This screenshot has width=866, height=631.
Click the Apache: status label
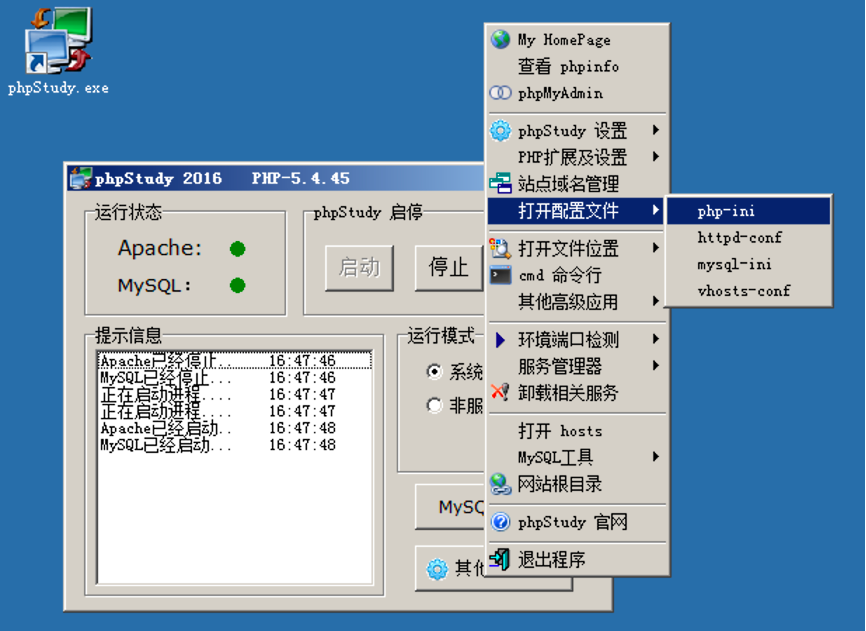(160, 248)
